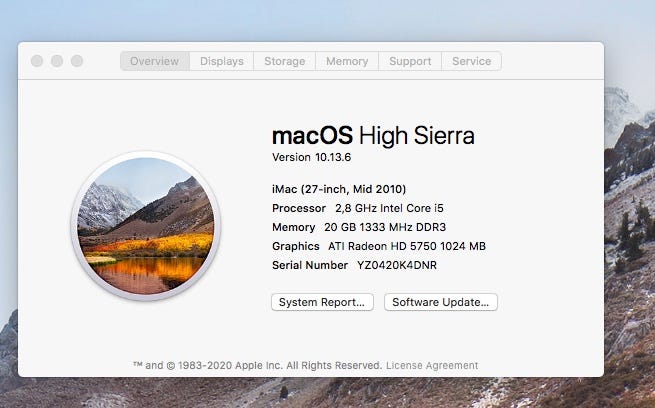Click the 2,8 GHz Intel Core i5 value
The height and width of the screenshot is (408, 655).
[389, 208]
